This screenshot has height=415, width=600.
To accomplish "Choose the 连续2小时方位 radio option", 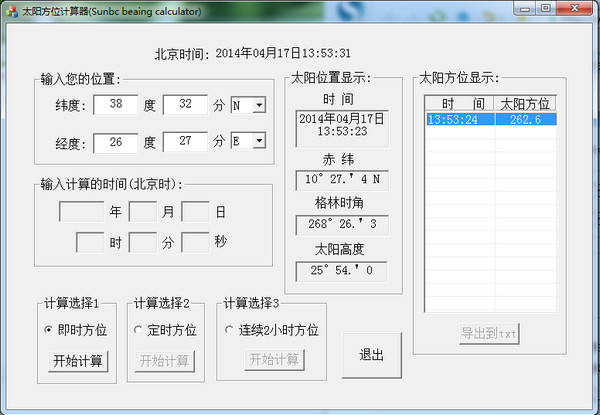I will tap(229, 329).
